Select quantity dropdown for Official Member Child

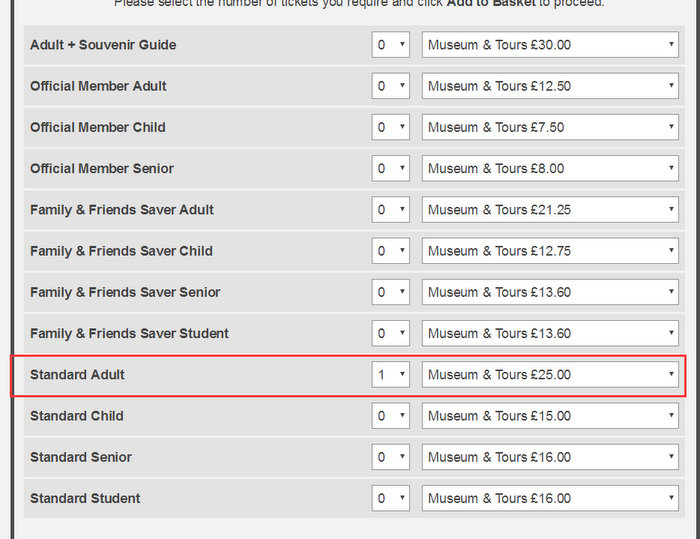pos(390,127)
